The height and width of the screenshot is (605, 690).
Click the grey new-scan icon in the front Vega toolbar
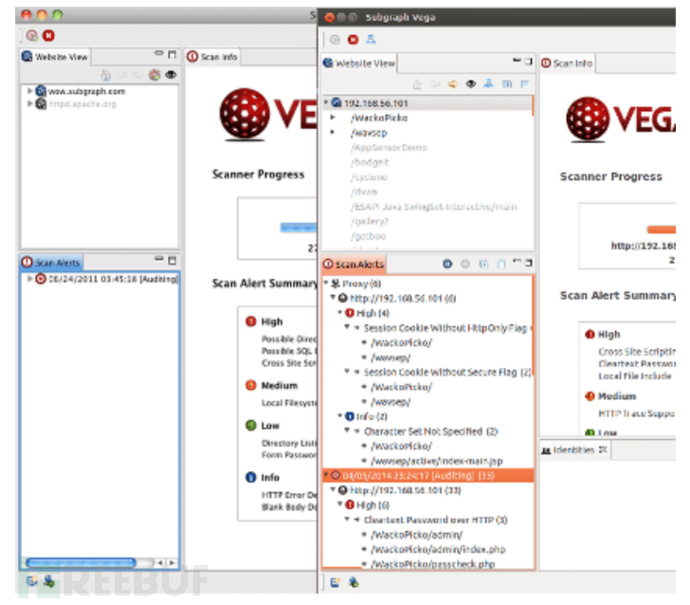[335, 40]
